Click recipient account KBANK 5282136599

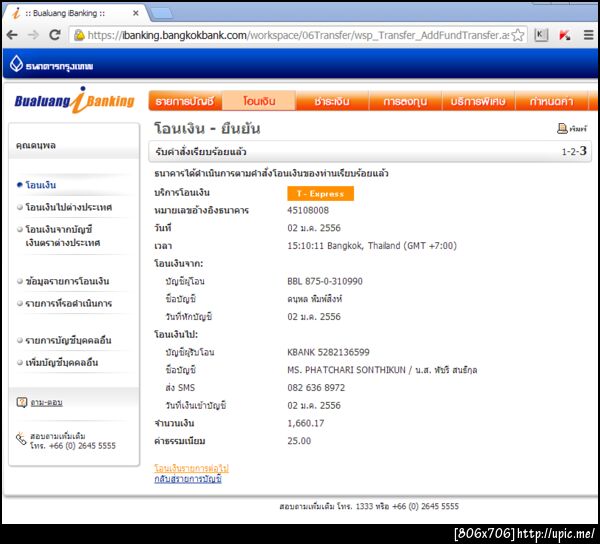tap(328, 352)
